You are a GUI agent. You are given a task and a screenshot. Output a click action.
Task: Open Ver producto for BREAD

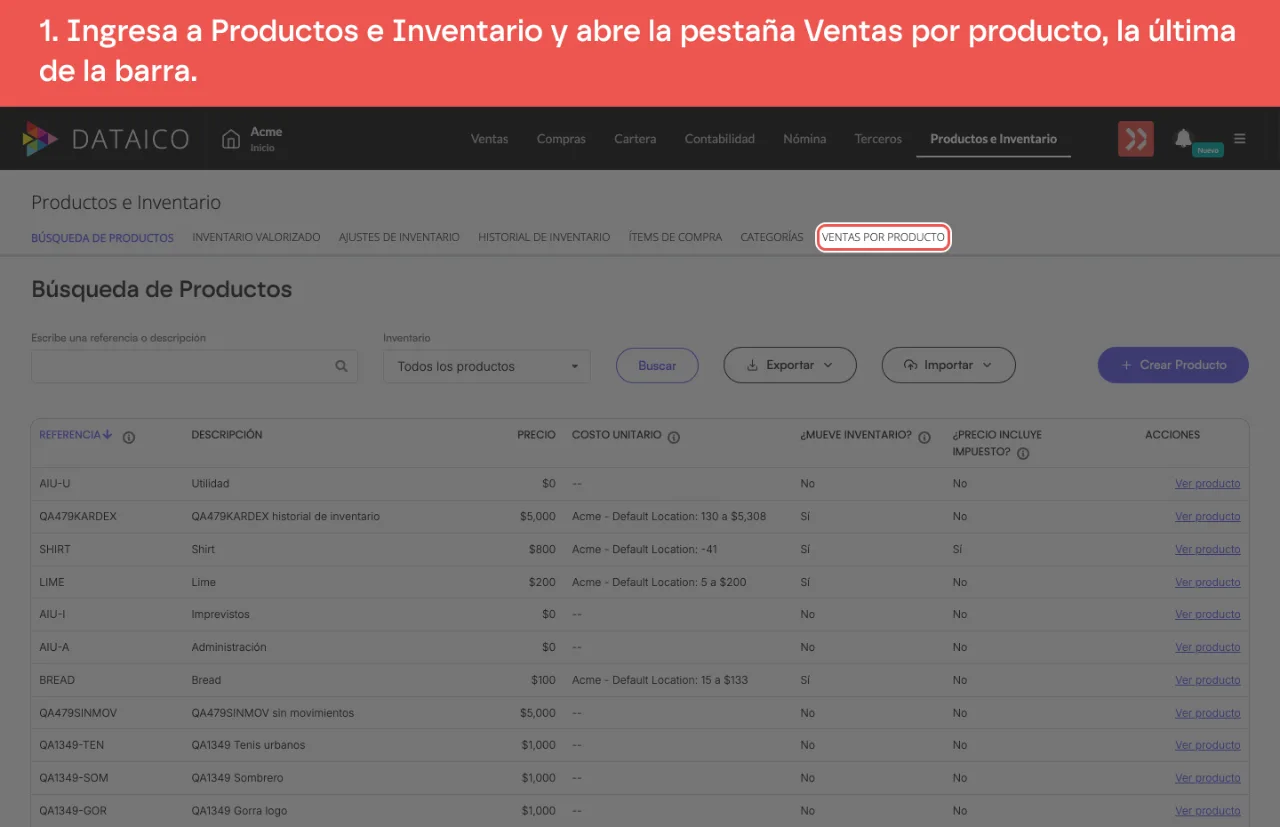[1207, 681]
